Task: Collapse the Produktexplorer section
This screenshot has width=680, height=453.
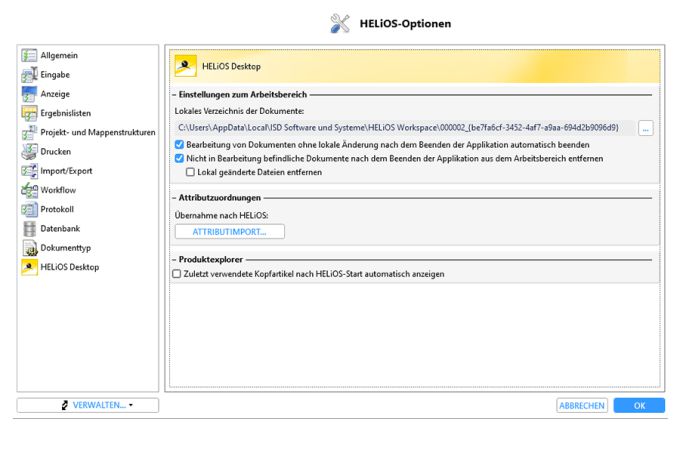Action: click(x=174, y=260)
